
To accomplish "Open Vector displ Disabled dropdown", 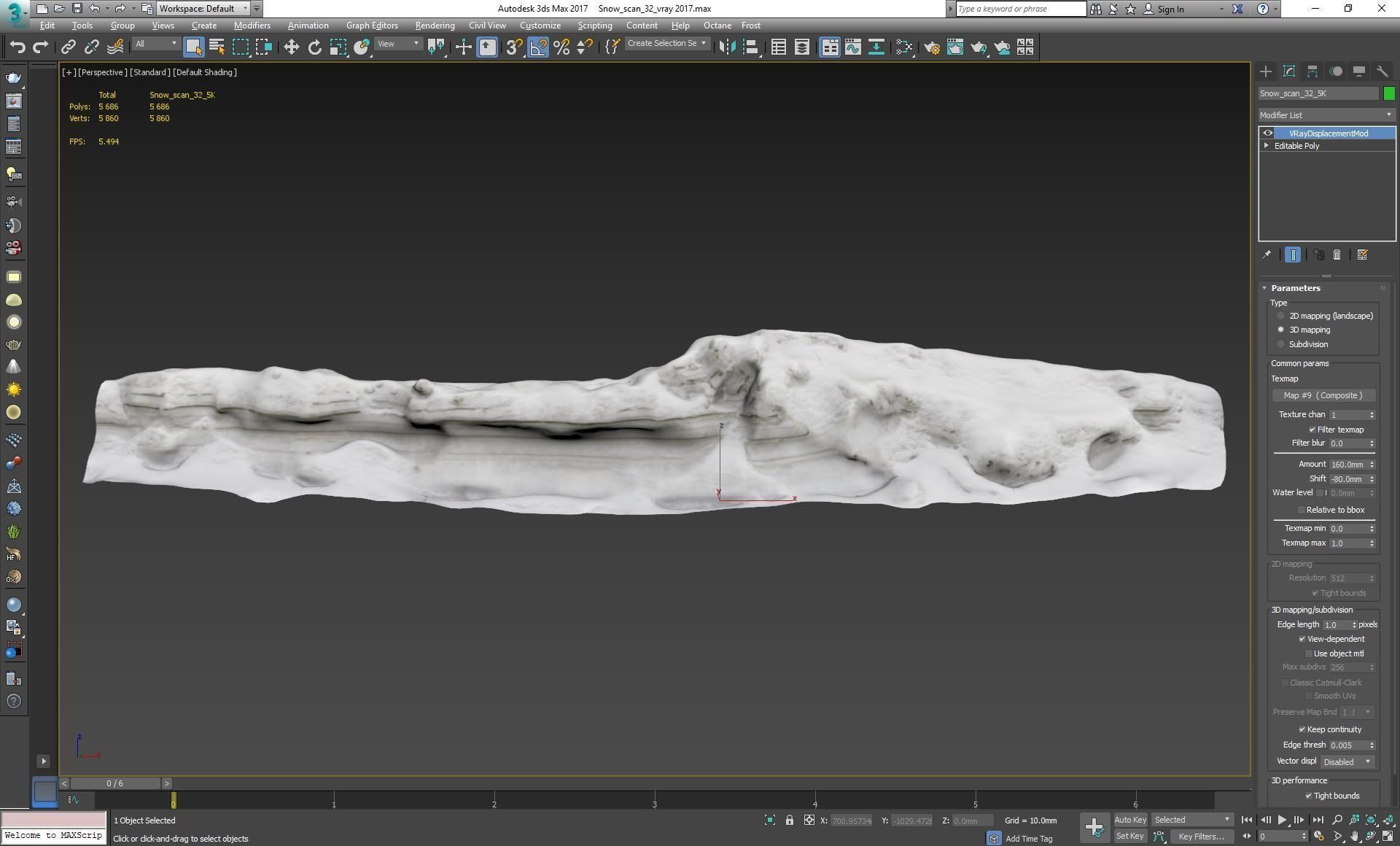I will pos(1347,761).
